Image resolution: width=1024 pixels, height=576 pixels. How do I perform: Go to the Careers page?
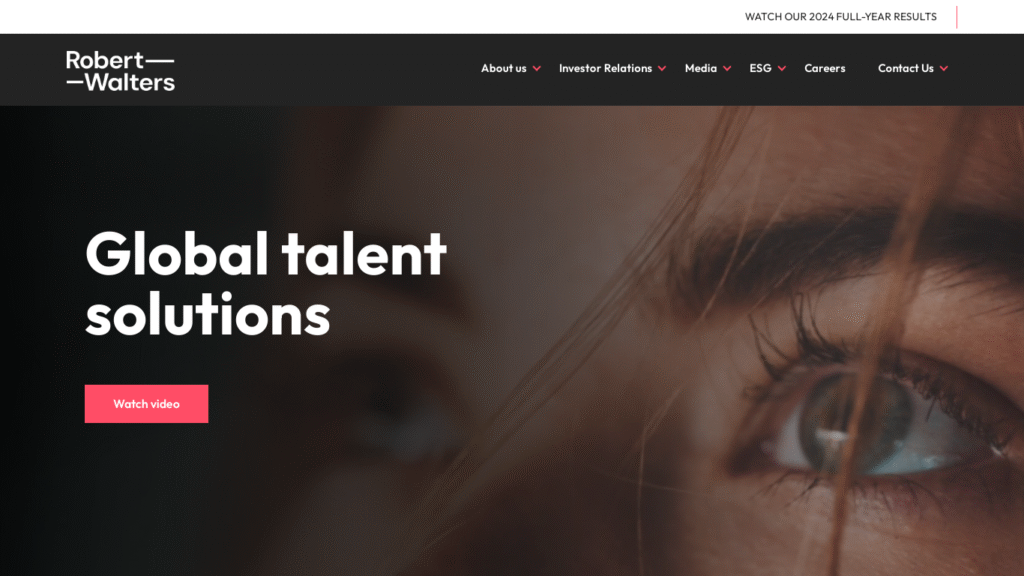click(x=825, y=68)
